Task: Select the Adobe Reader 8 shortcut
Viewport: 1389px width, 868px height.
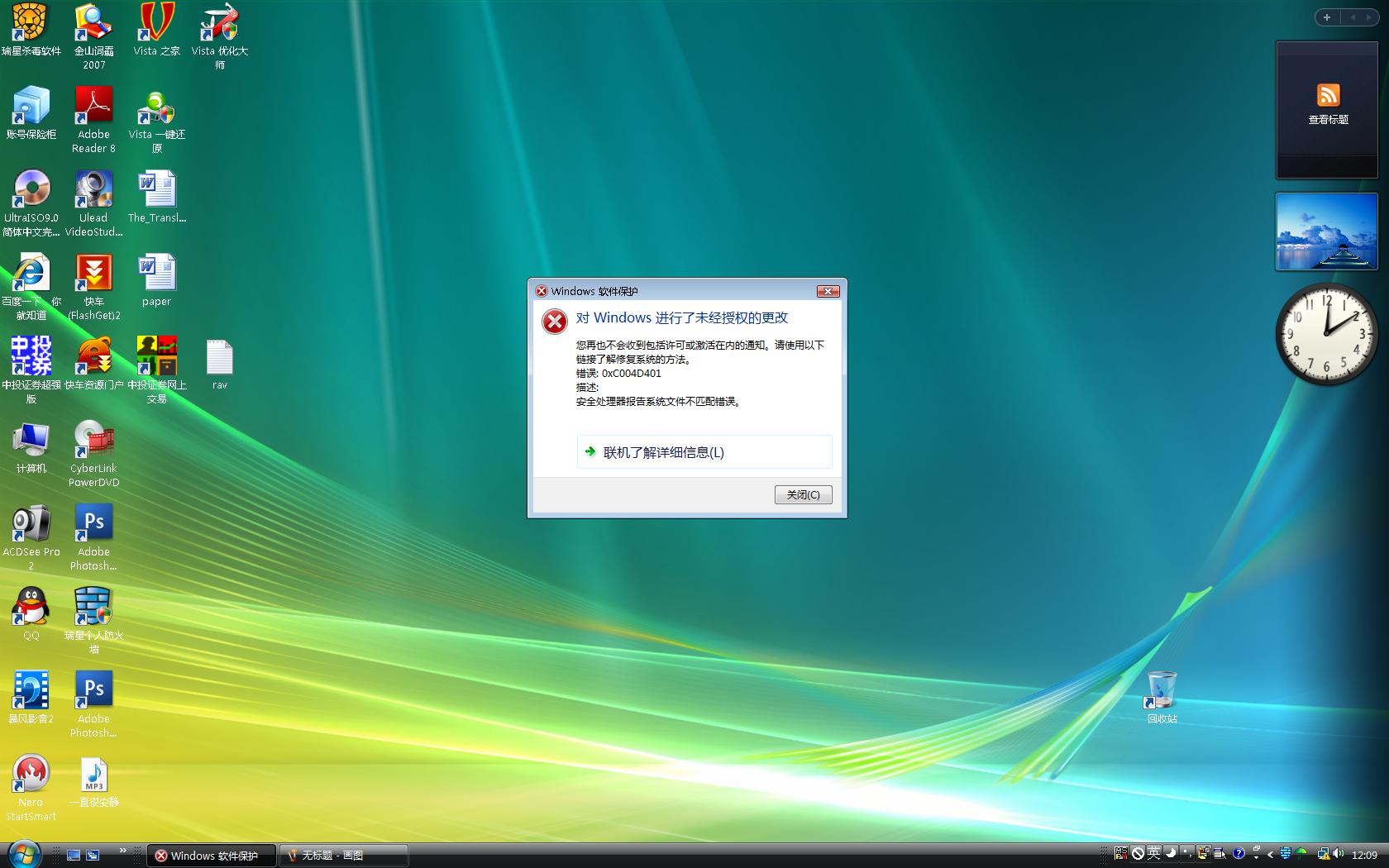Action: pyautogui.click(x=94, y=121)
